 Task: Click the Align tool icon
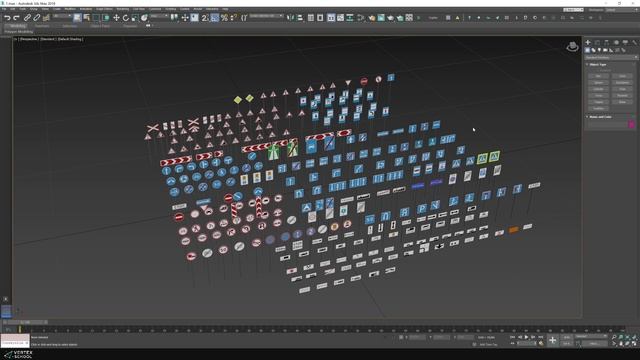coord(300,18)
